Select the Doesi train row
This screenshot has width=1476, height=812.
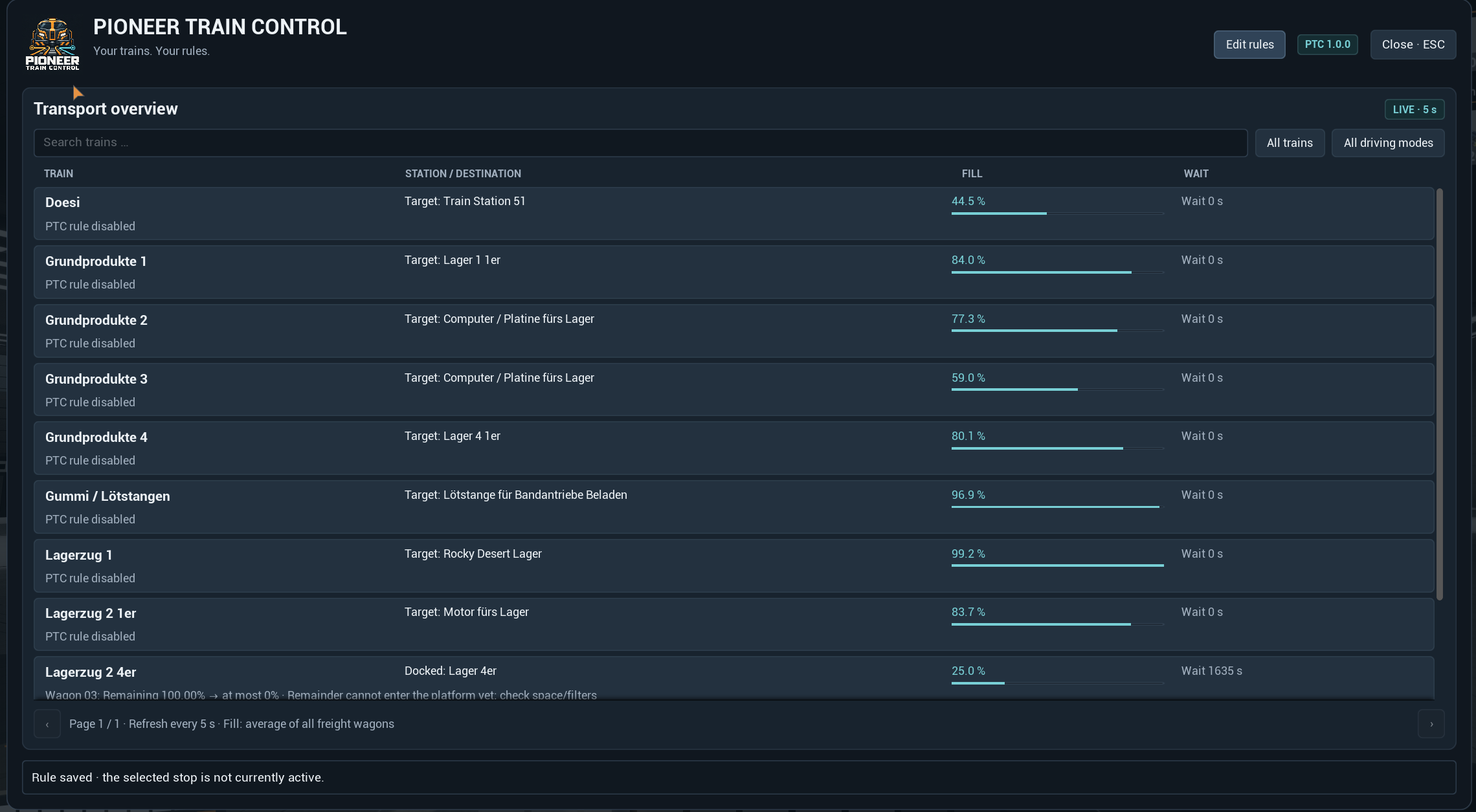(x=733, y=214)
